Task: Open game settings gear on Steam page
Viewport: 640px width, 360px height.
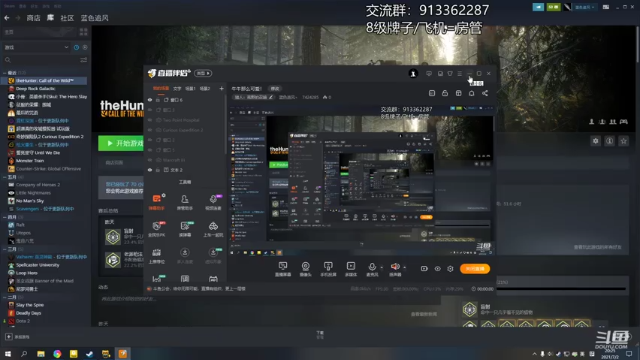Action: (596, 141)
